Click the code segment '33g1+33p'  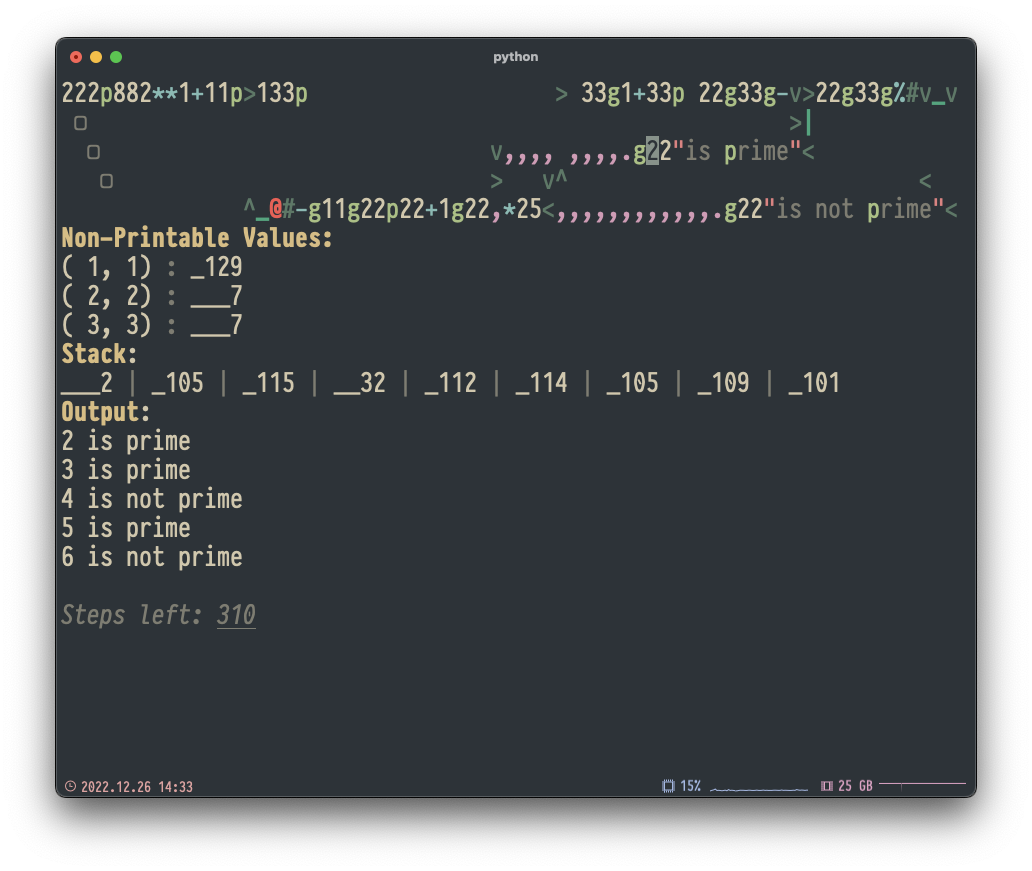click(x=632, y=93)
